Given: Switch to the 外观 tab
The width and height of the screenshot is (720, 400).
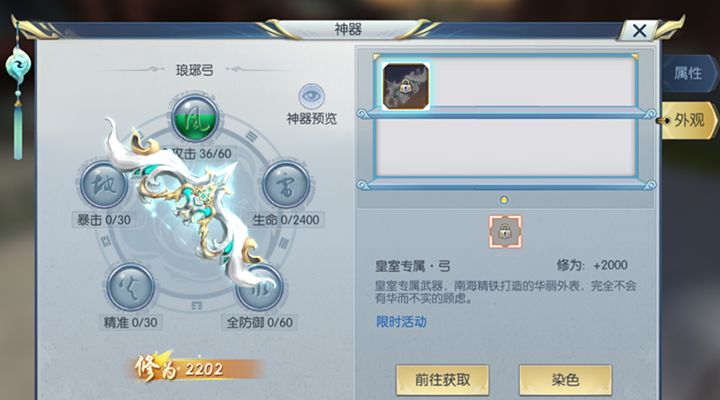Looking at the screenshot, I should click(x=689, y=121).
